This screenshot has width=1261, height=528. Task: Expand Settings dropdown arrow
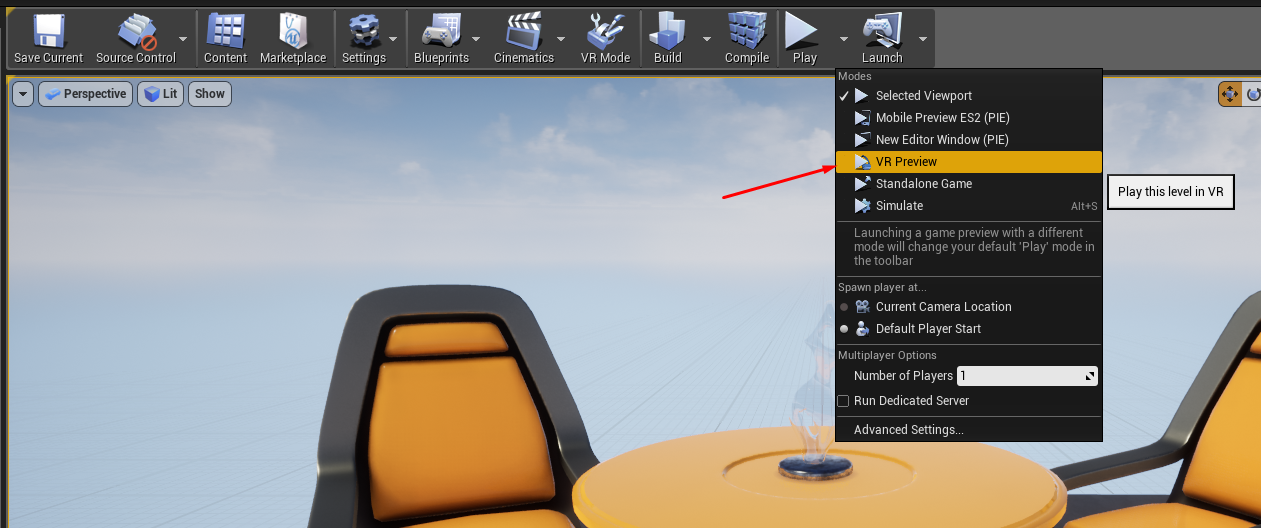394,39
